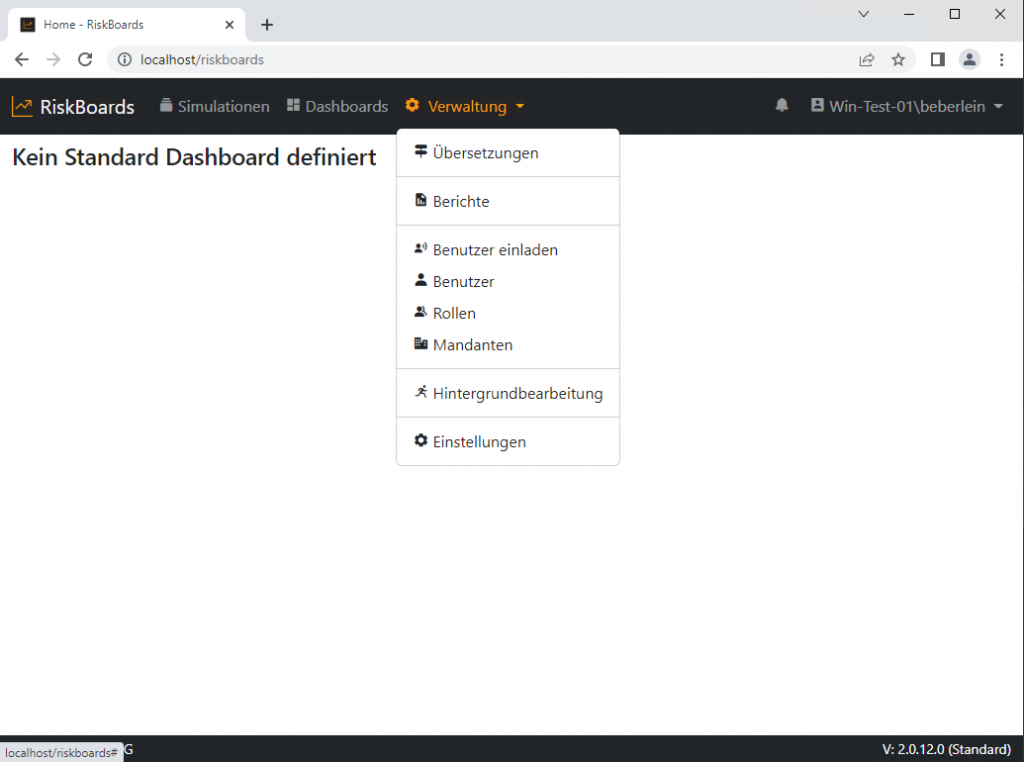Click the Verwaltung gear icon
Viewport: 1024px width, 762px height.
(x=412, y=105)
